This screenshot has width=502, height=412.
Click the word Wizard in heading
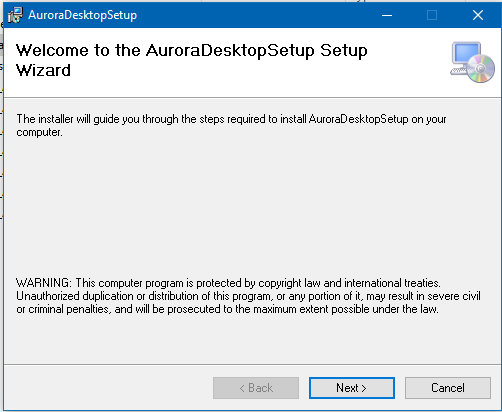pyautogui.click(x=43, y=70)
